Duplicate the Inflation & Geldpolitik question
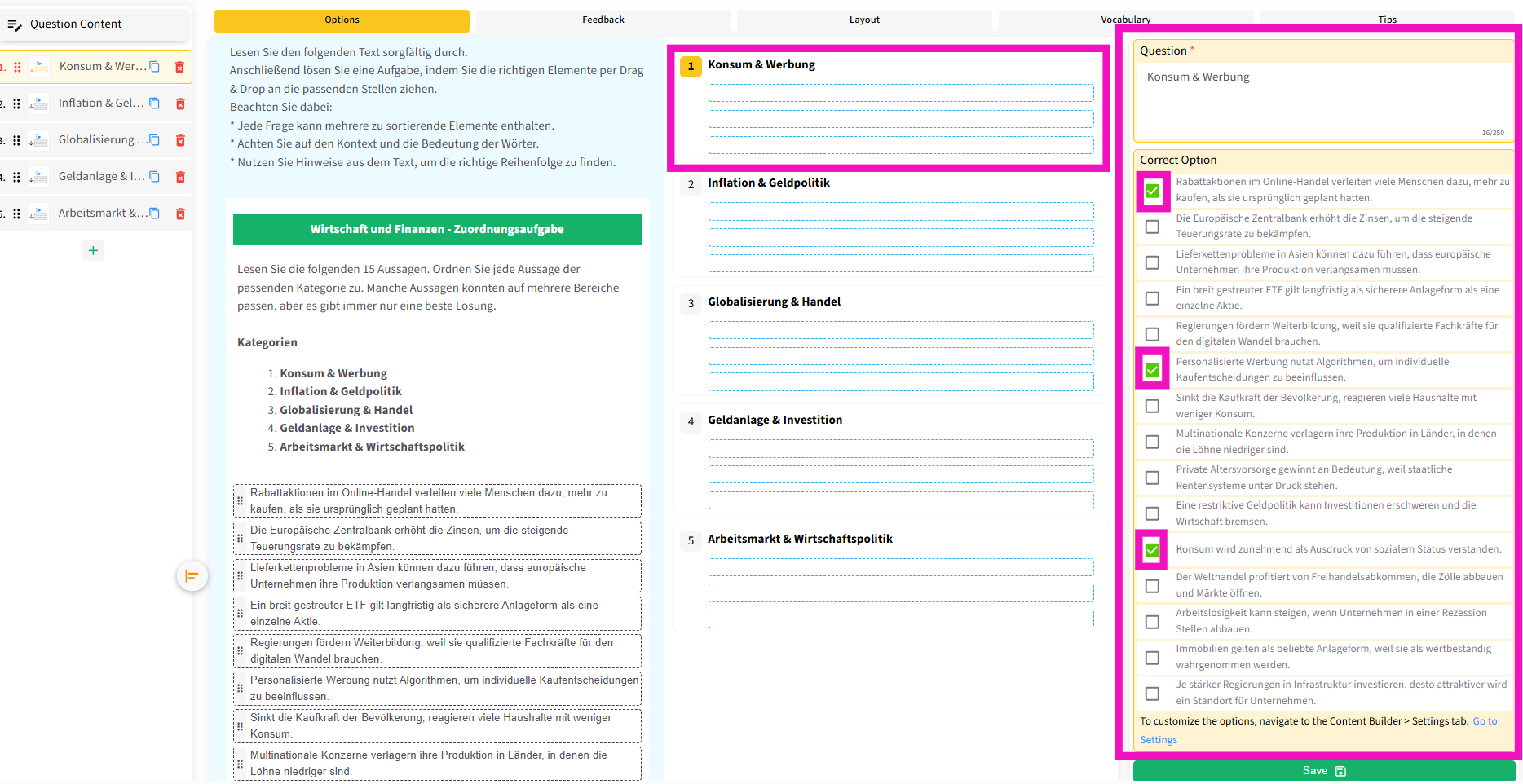 (x=155, y=104)
